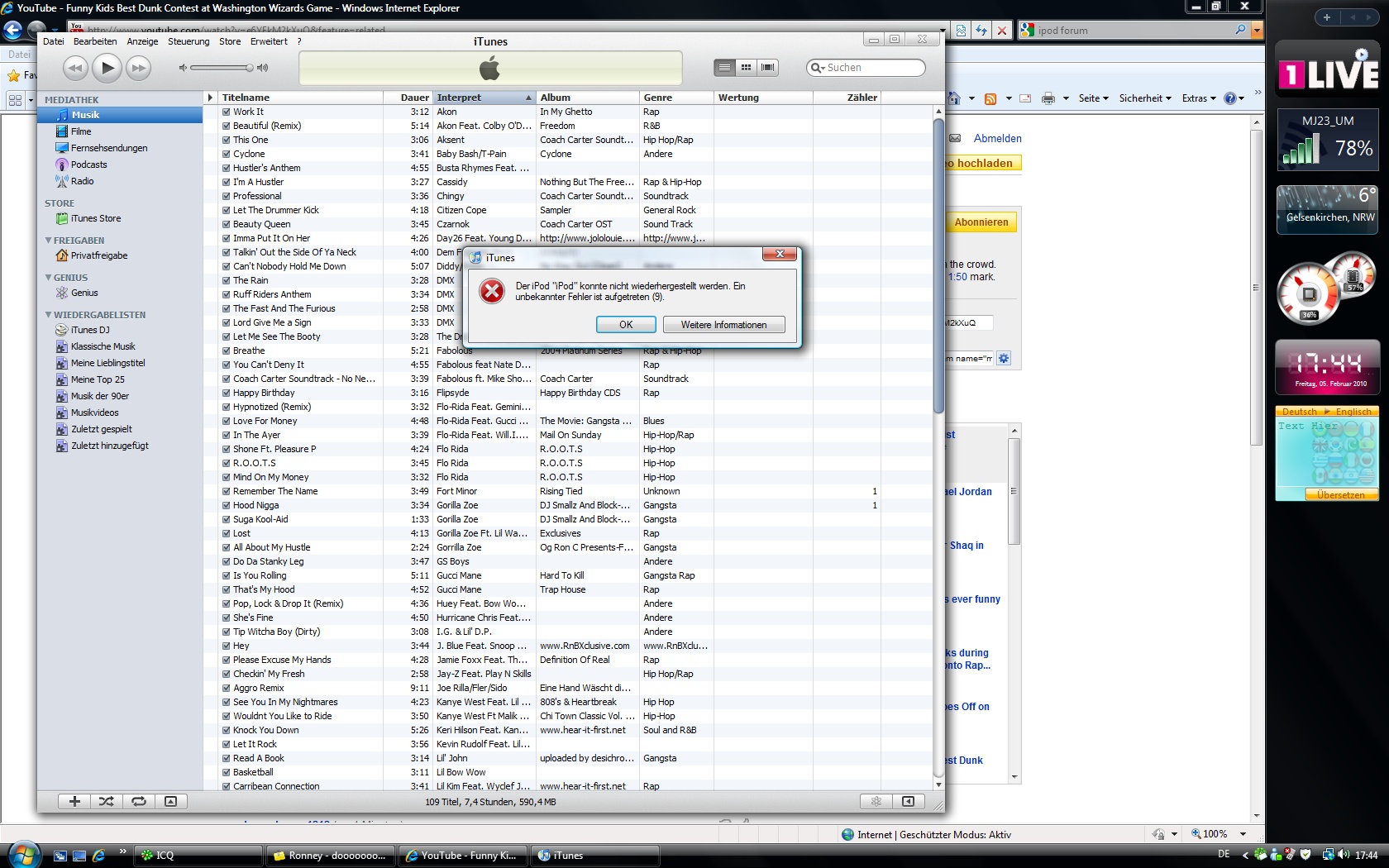Screen dimensions: 1389x868
Task: Collapse the FREIGABEN sidebar section
Action: [x=48, y=241]
